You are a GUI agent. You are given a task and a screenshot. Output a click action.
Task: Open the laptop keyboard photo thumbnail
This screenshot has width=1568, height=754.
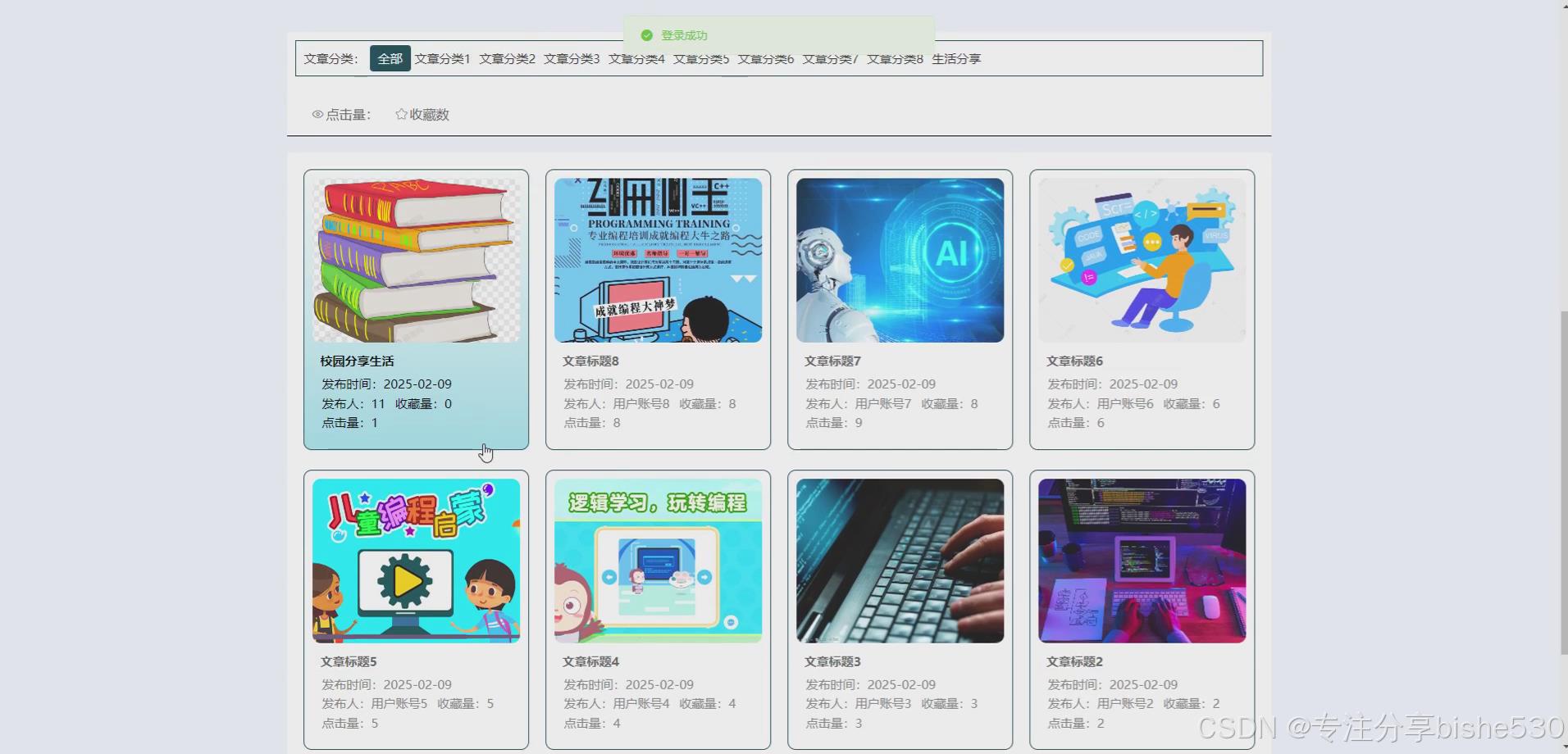[x=900, y=561]
